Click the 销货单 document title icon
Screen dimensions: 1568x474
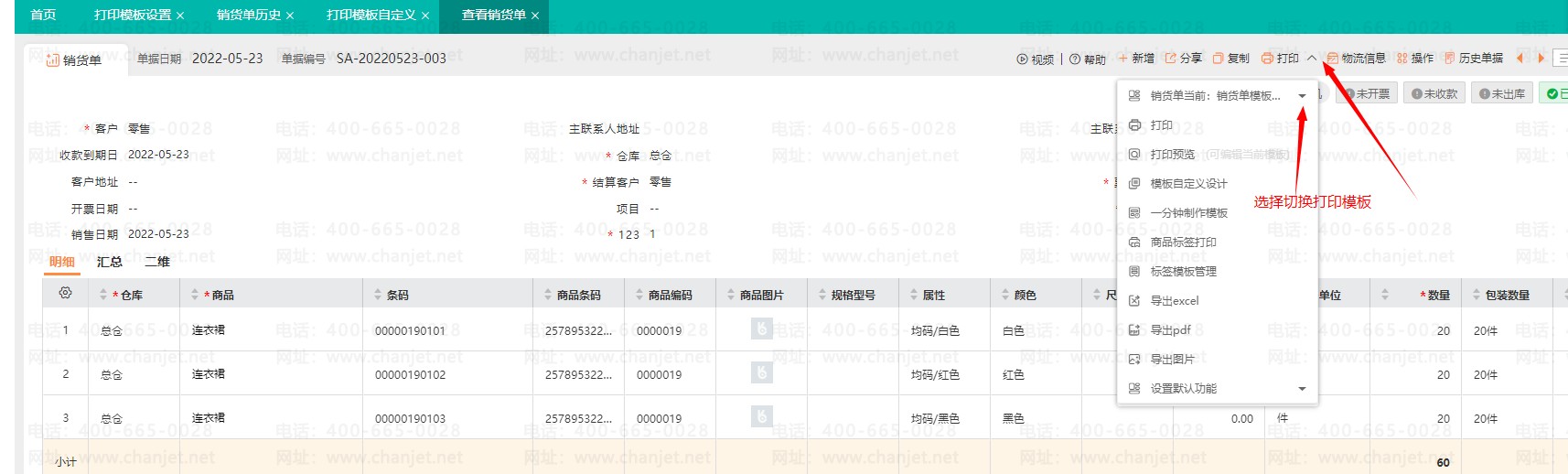[x=53, y=60]
